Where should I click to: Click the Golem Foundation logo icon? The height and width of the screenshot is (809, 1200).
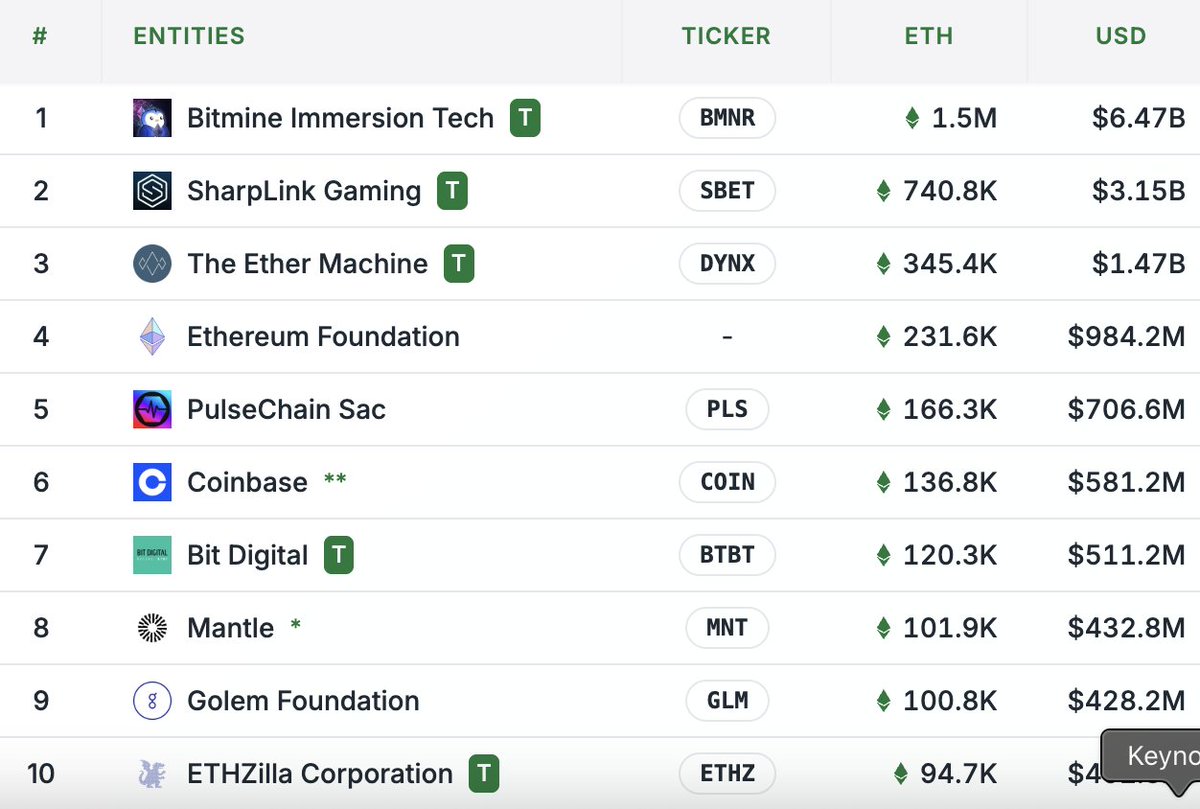(x=152, y=701)
